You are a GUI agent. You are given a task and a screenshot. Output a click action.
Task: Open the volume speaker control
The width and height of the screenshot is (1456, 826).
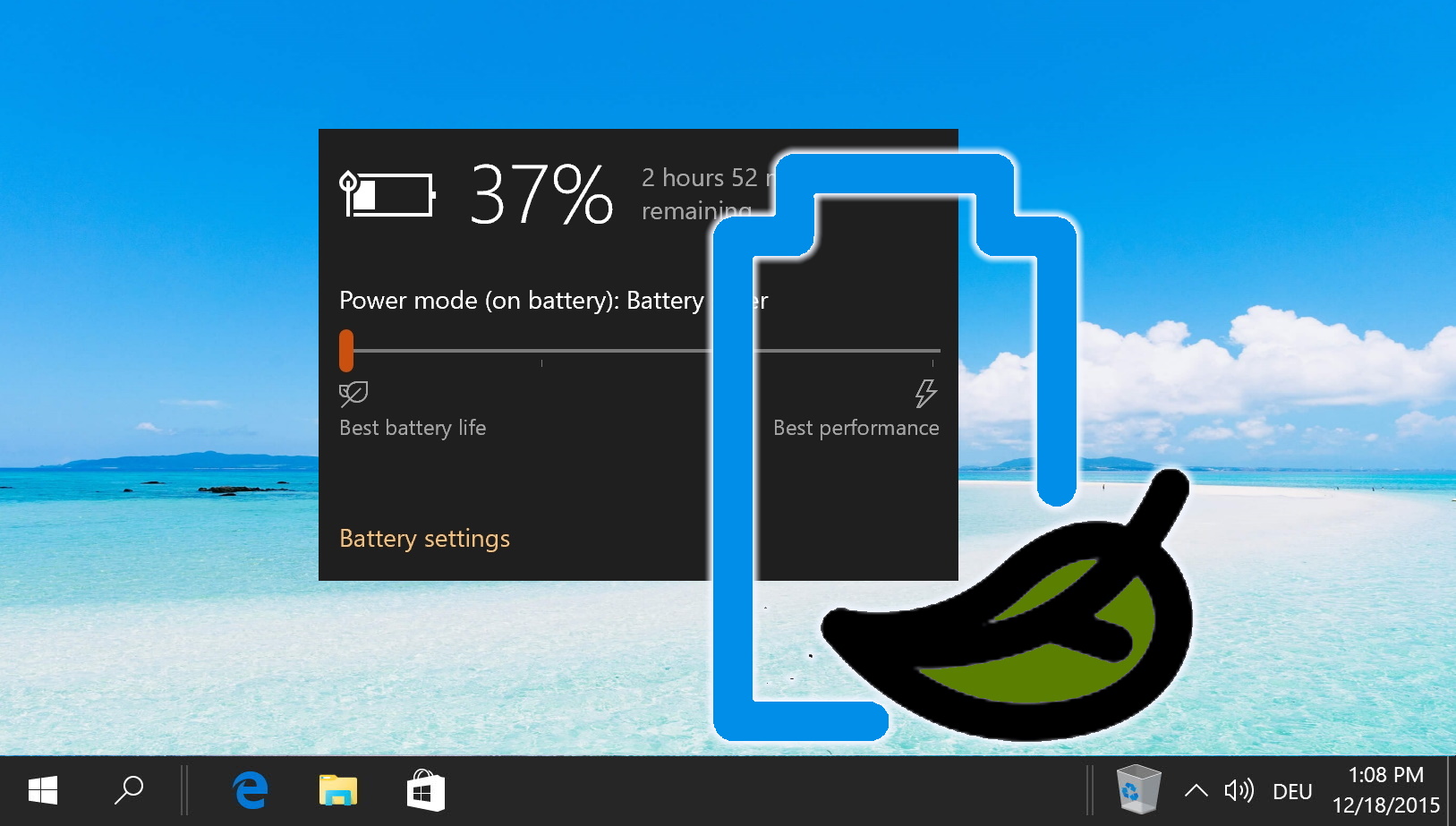pos(1239,790)
